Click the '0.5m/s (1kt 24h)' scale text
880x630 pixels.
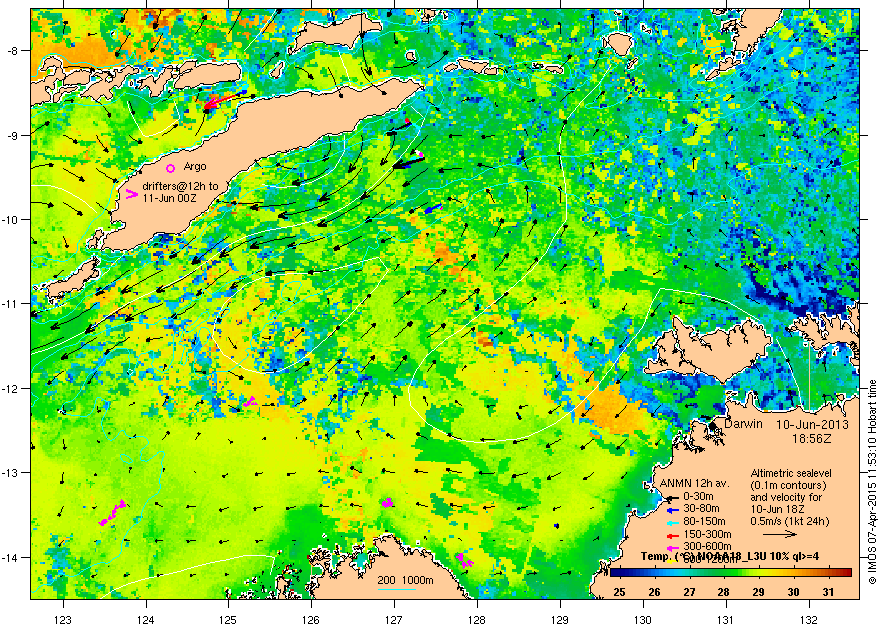(790, 522)
